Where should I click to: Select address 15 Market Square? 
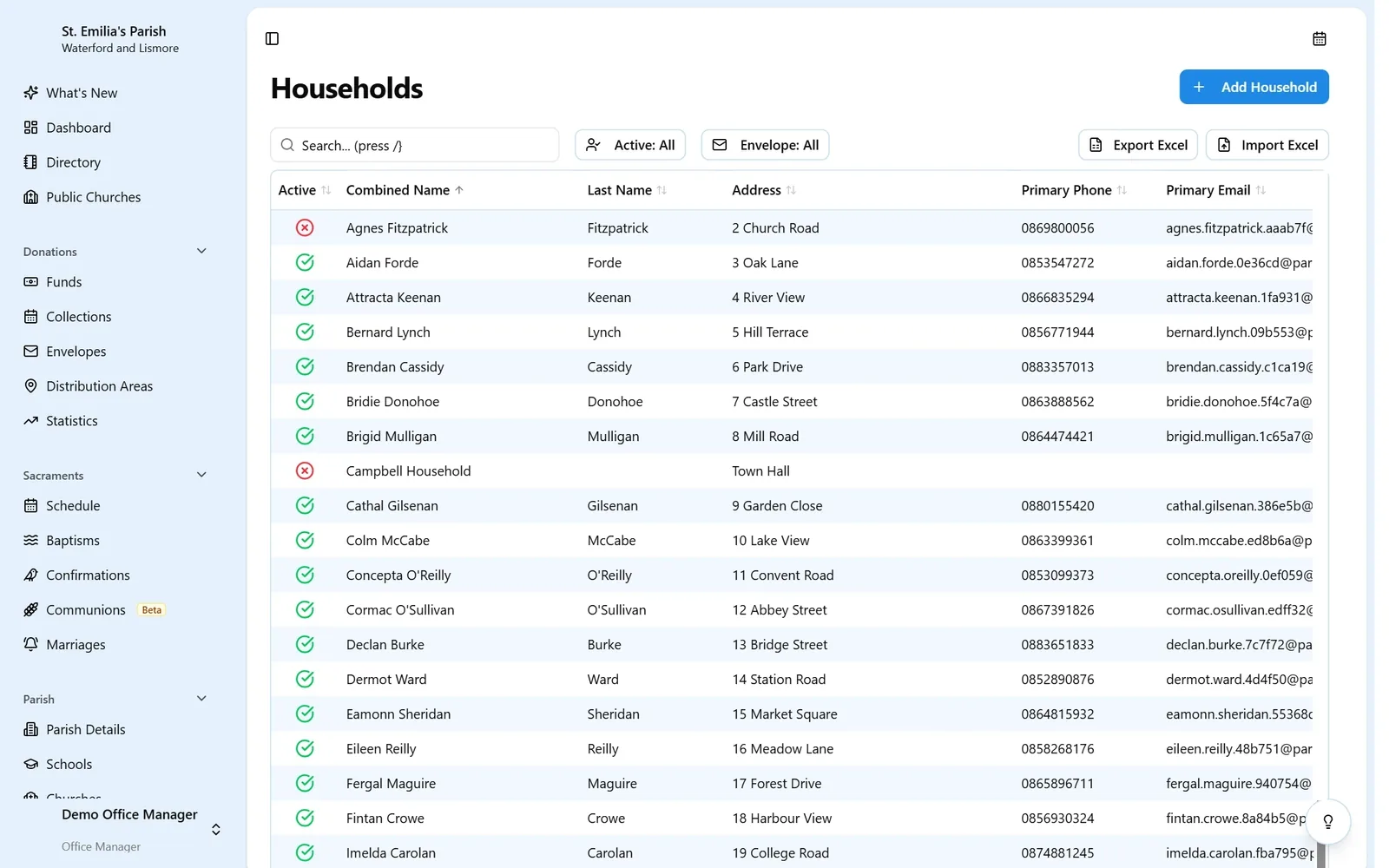pos(785,714)
